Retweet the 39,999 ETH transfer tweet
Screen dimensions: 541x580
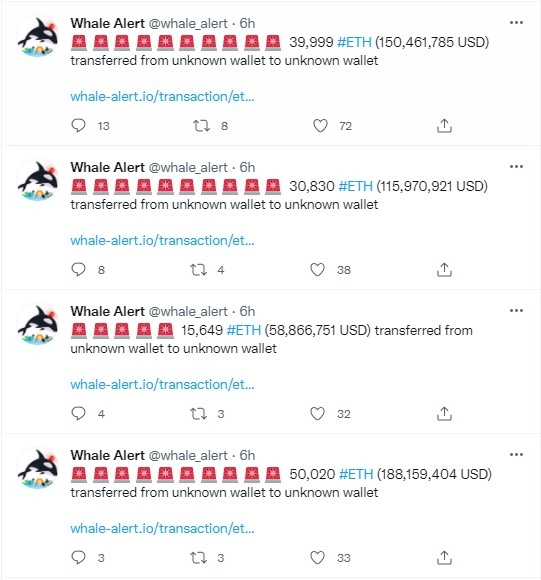[x=201, y=126]
